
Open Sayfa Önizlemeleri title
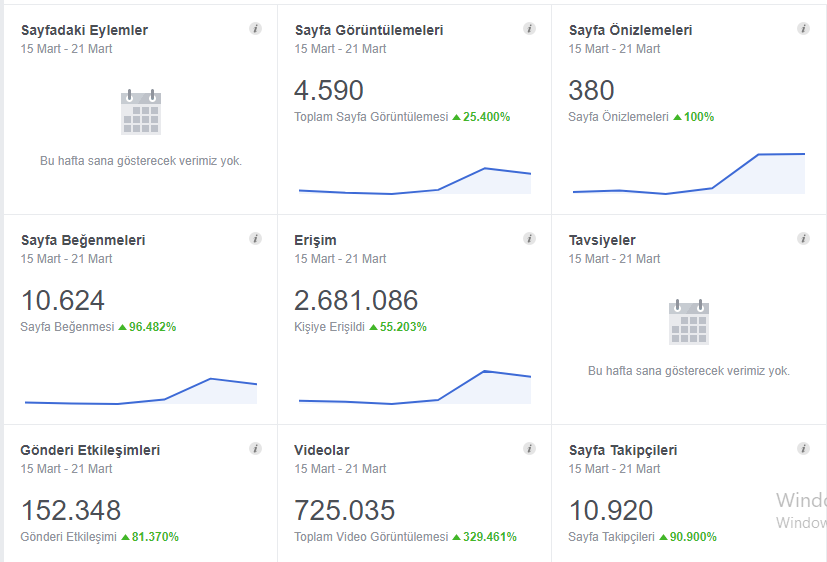pyautogui.click(x=630, y=30)
